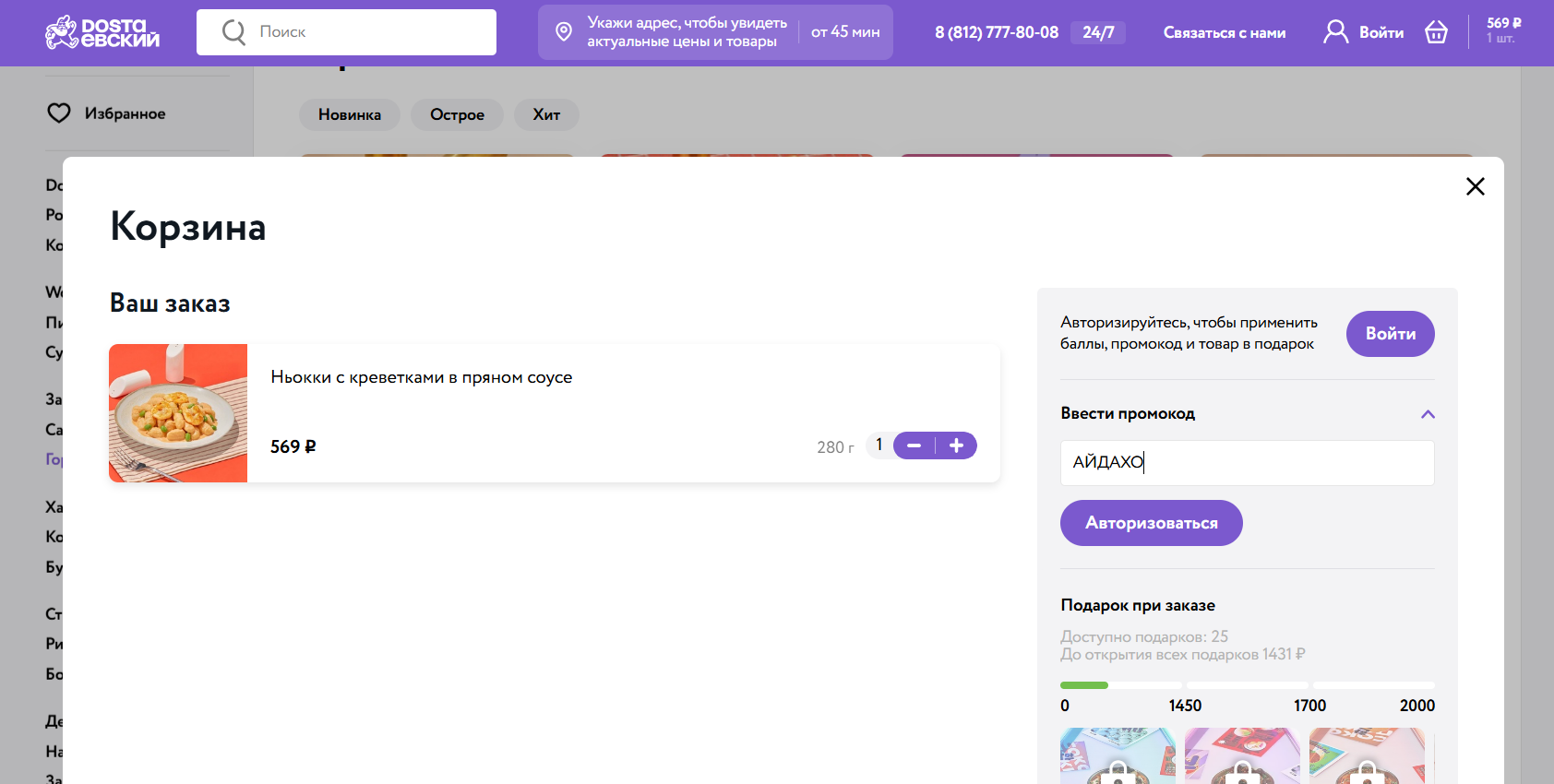This screenshot has height=784, width=1554.
Task: Select the Острое filter chip
Action: pyautogui.click(x=457, y=114)
